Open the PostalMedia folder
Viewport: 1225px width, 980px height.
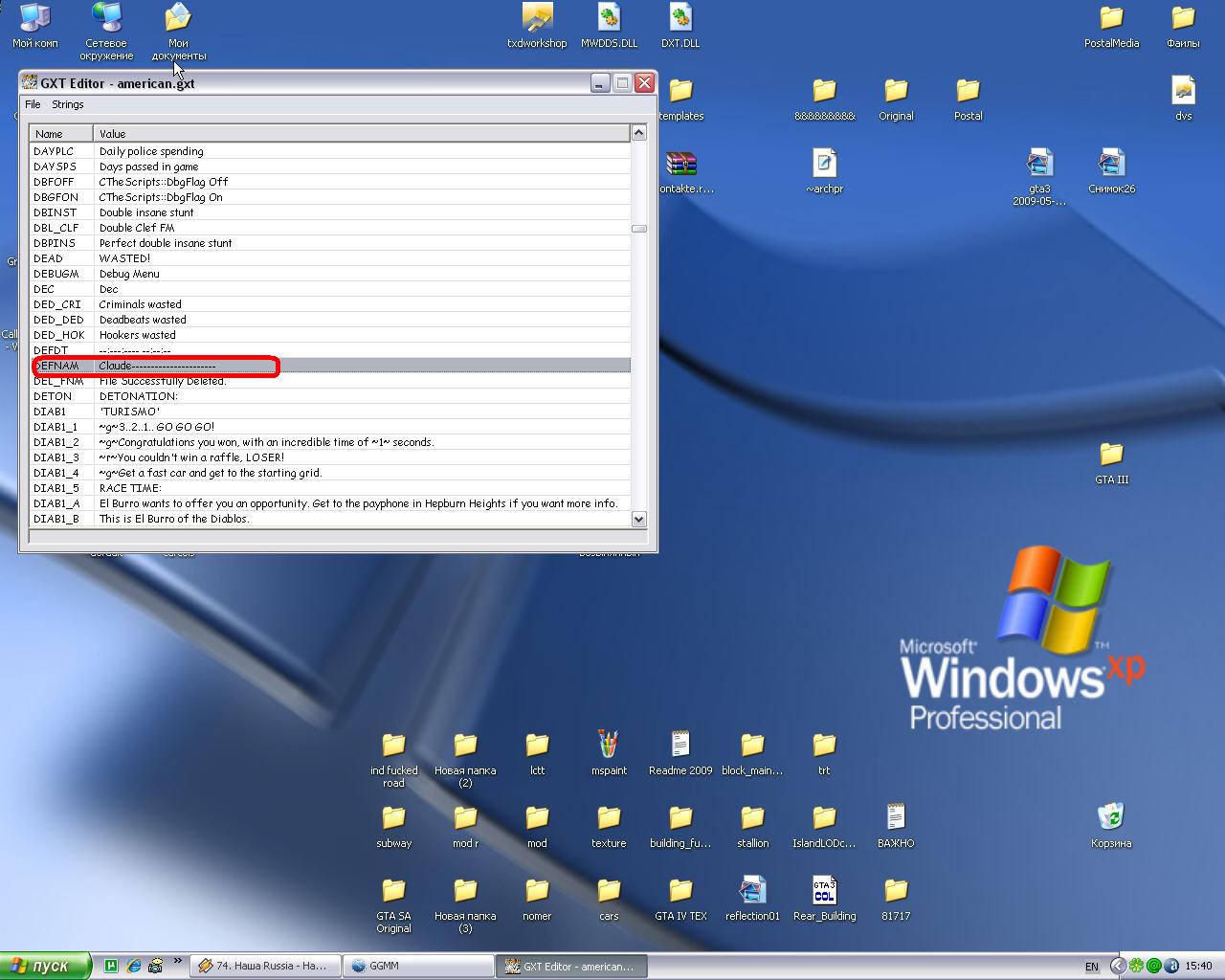point(1111,18)
